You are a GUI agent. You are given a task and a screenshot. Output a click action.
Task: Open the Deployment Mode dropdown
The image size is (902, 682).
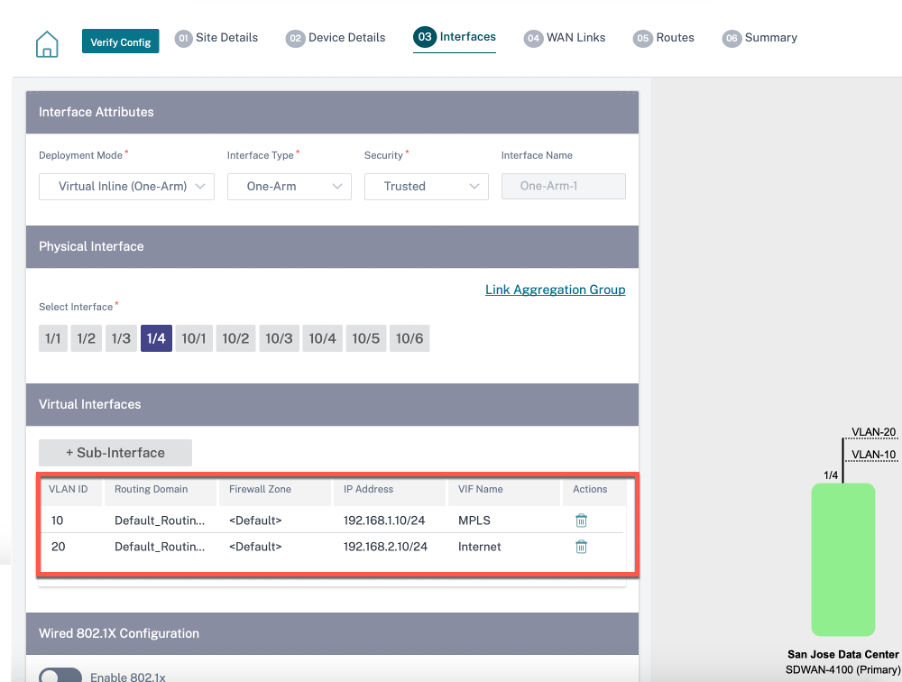coord(127,186)
